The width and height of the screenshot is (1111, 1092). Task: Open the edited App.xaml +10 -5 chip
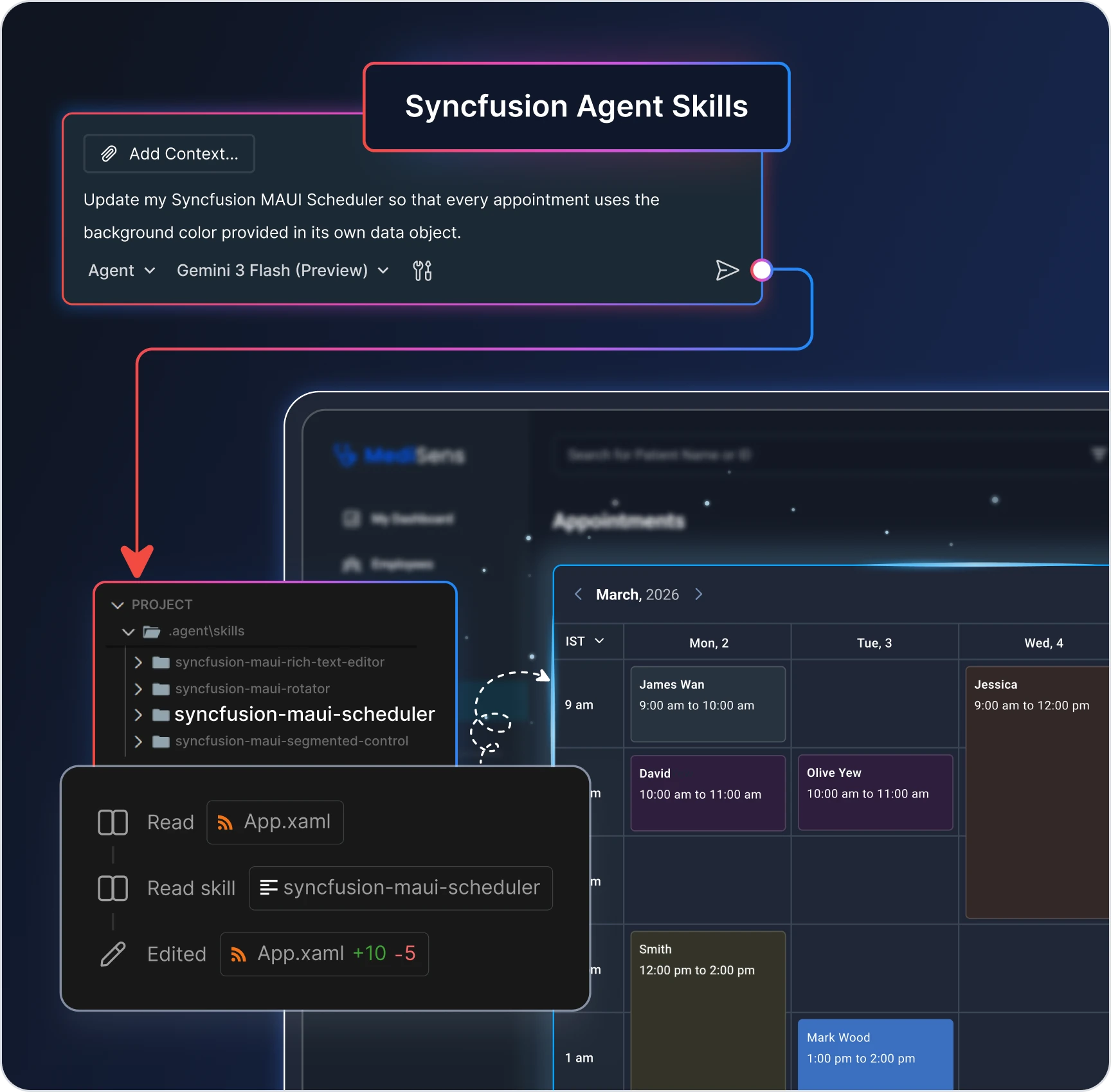point(324,954)
